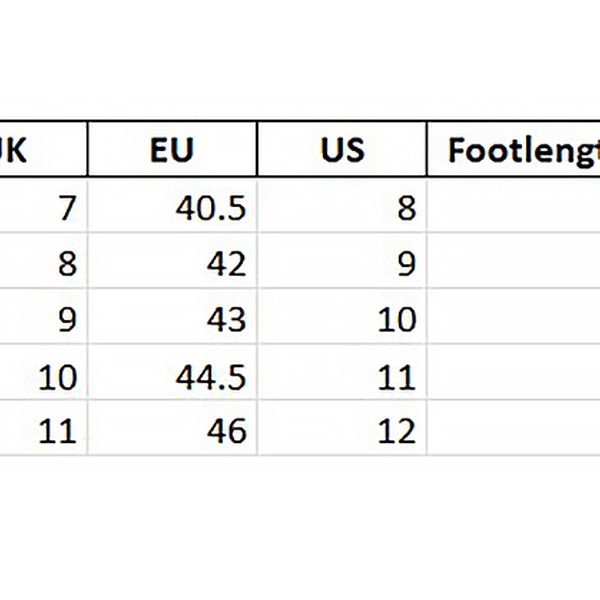This screenshot has width=600, height=600.
Task: Click the UK cell in the EU 40.5 row
Action: click(x=44, y=209)
